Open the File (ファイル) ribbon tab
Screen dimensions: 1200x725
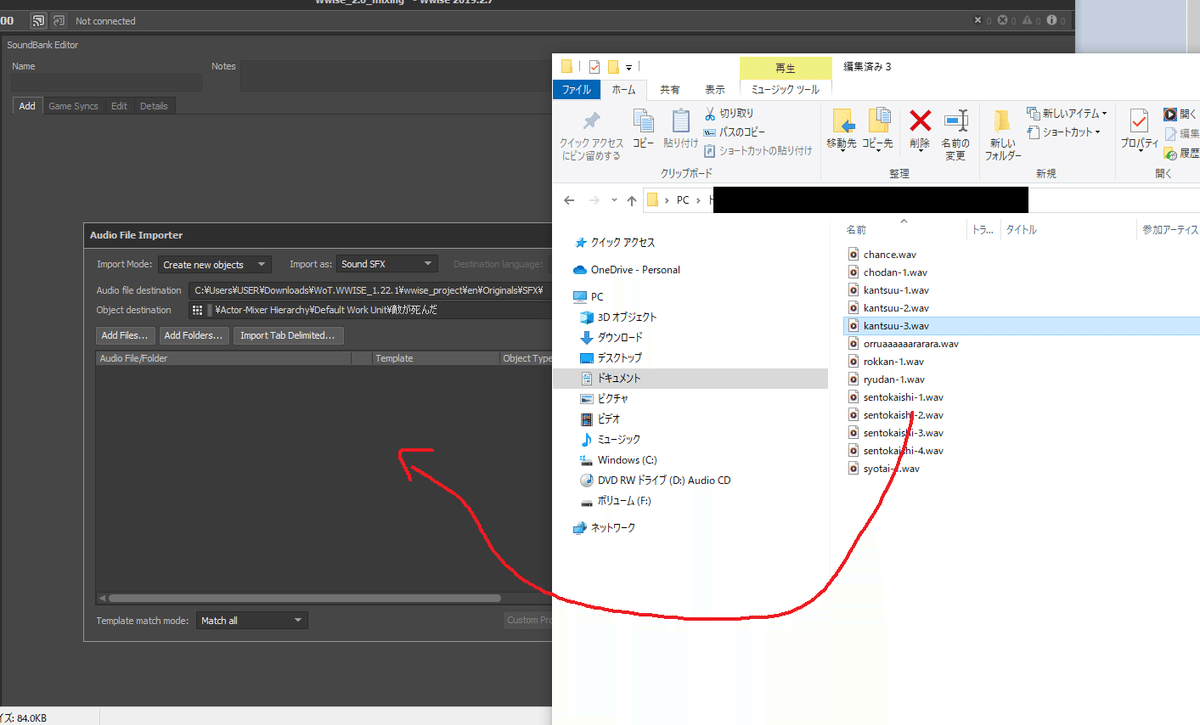[x=576, y=89]
